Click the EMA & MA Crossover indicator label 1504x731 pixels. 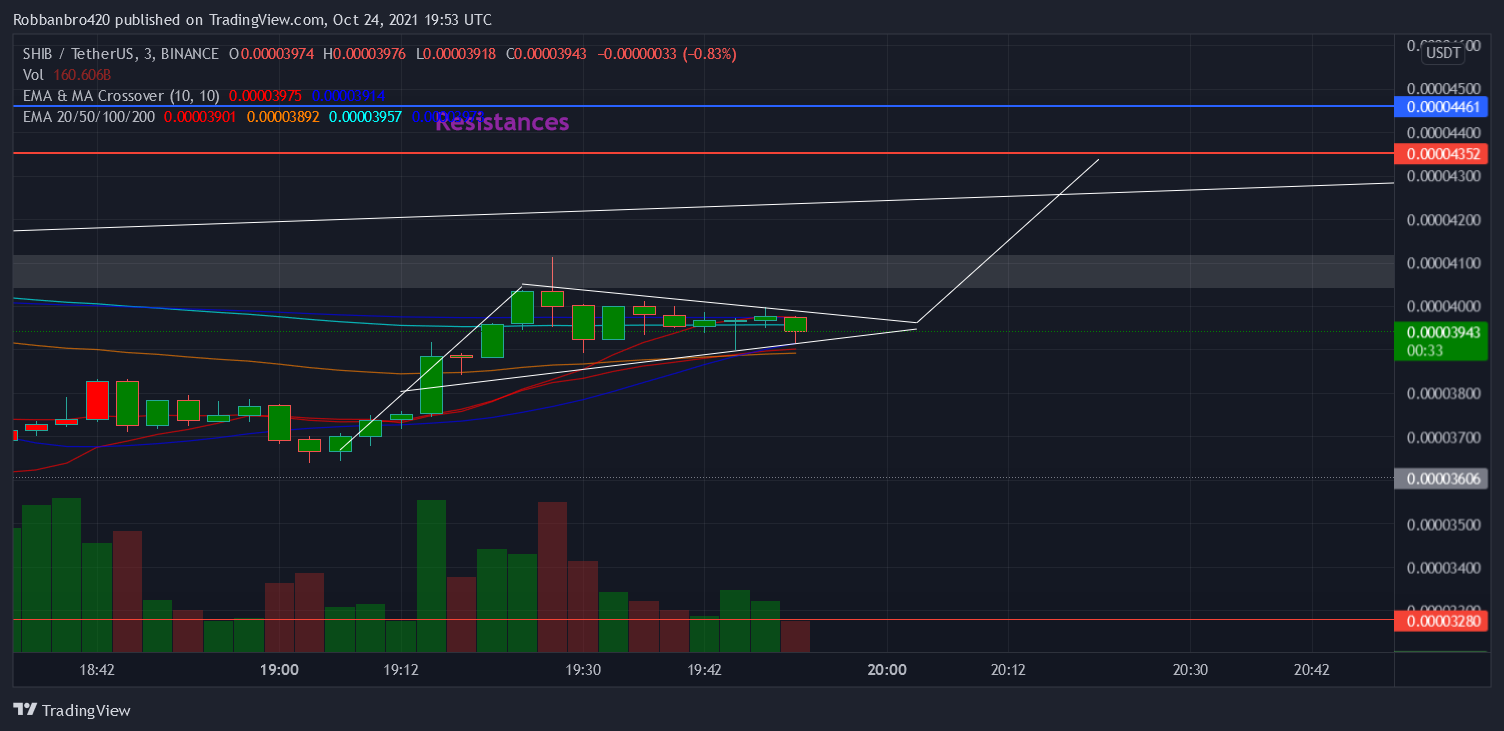pos(120,96)
